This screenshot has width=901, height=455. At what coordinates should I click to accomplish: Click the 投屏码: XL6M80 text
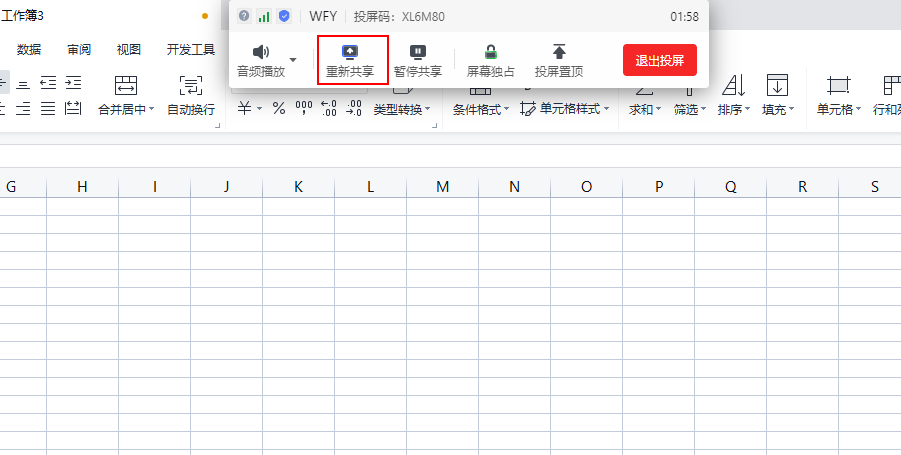[399, 17]
